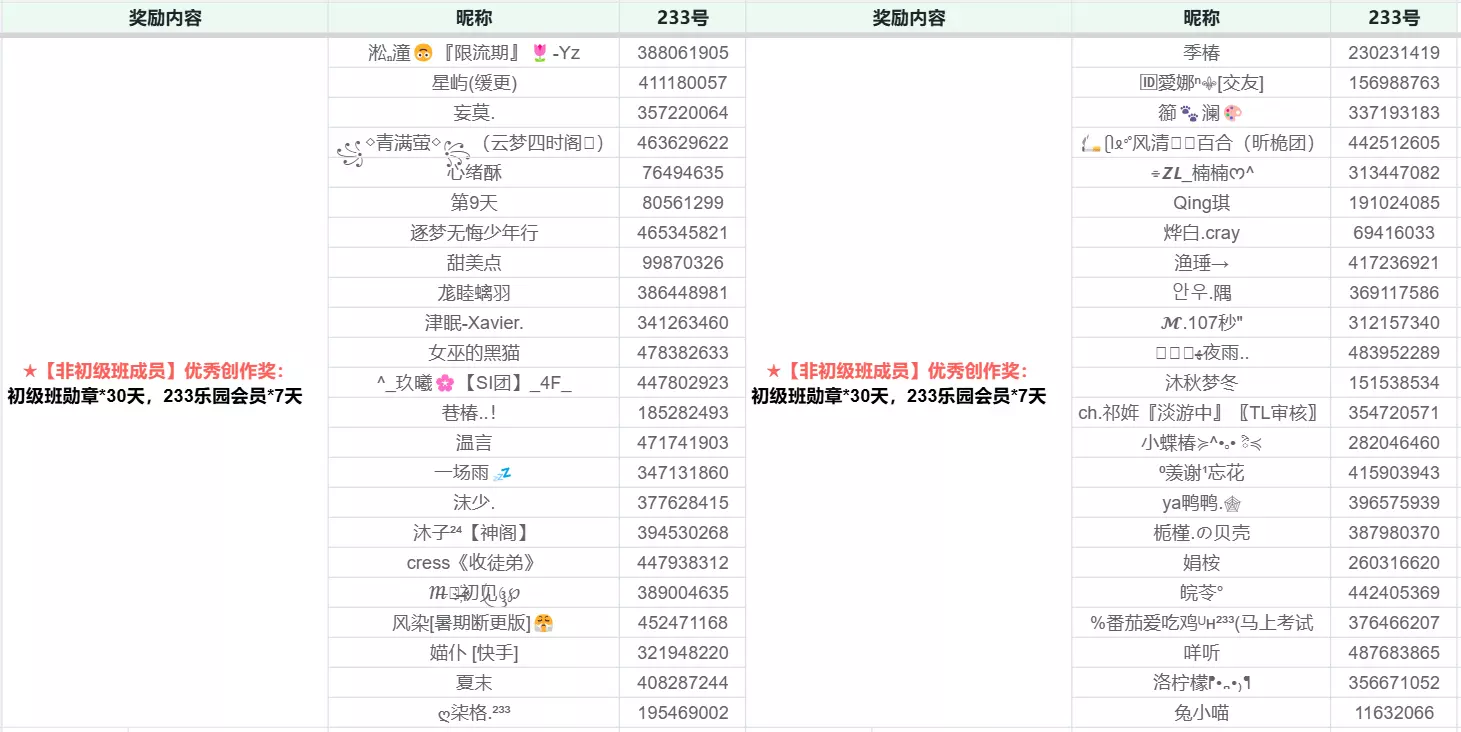The height and width of the screenshot is (732, 1461).
Task: Click the number cell "282046460"
Action: click(1394, 443)
